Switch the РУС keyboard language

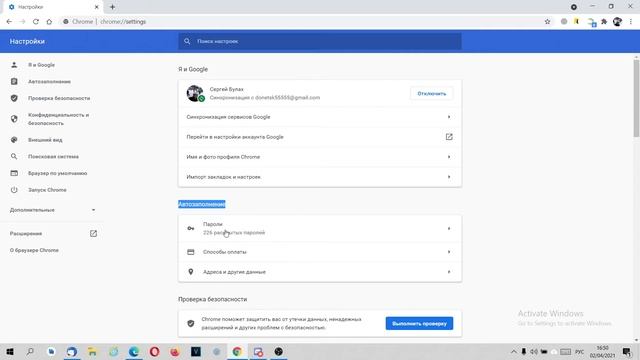[x=580, y=351]
